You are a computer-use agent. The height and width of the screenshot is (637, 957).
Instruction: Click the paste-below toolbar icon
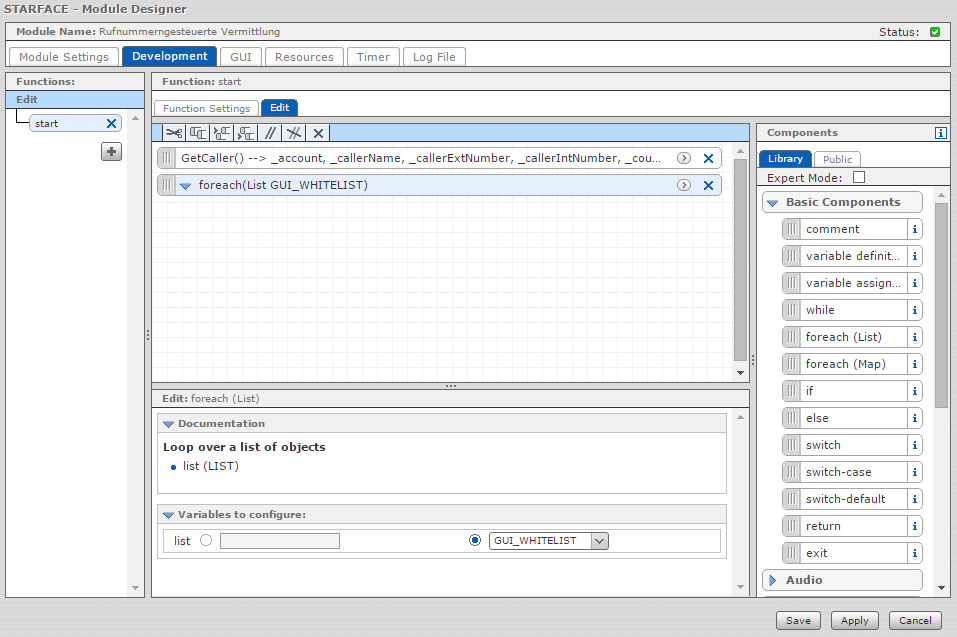246,133
